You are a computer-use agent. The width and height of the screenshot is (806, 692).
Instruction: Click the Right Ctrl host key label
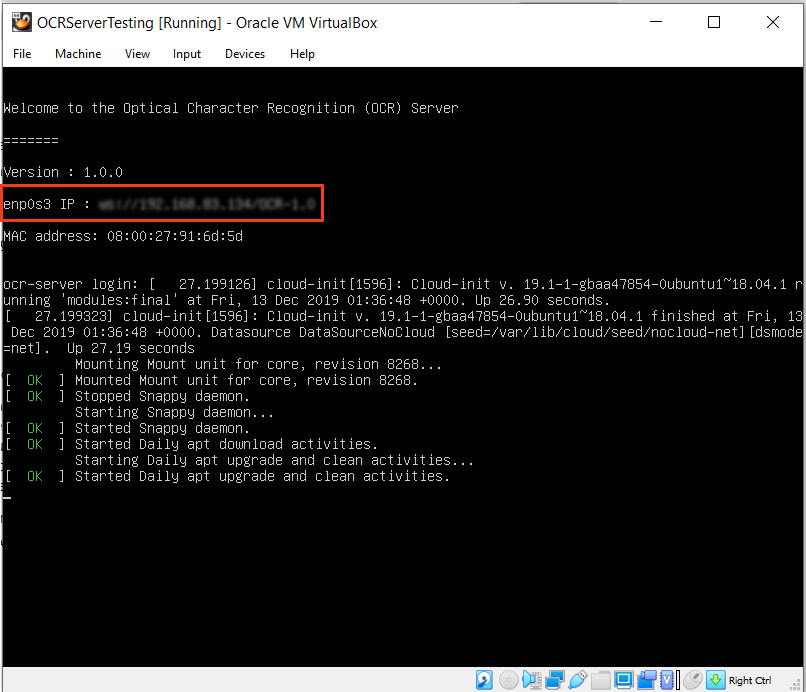750,681
